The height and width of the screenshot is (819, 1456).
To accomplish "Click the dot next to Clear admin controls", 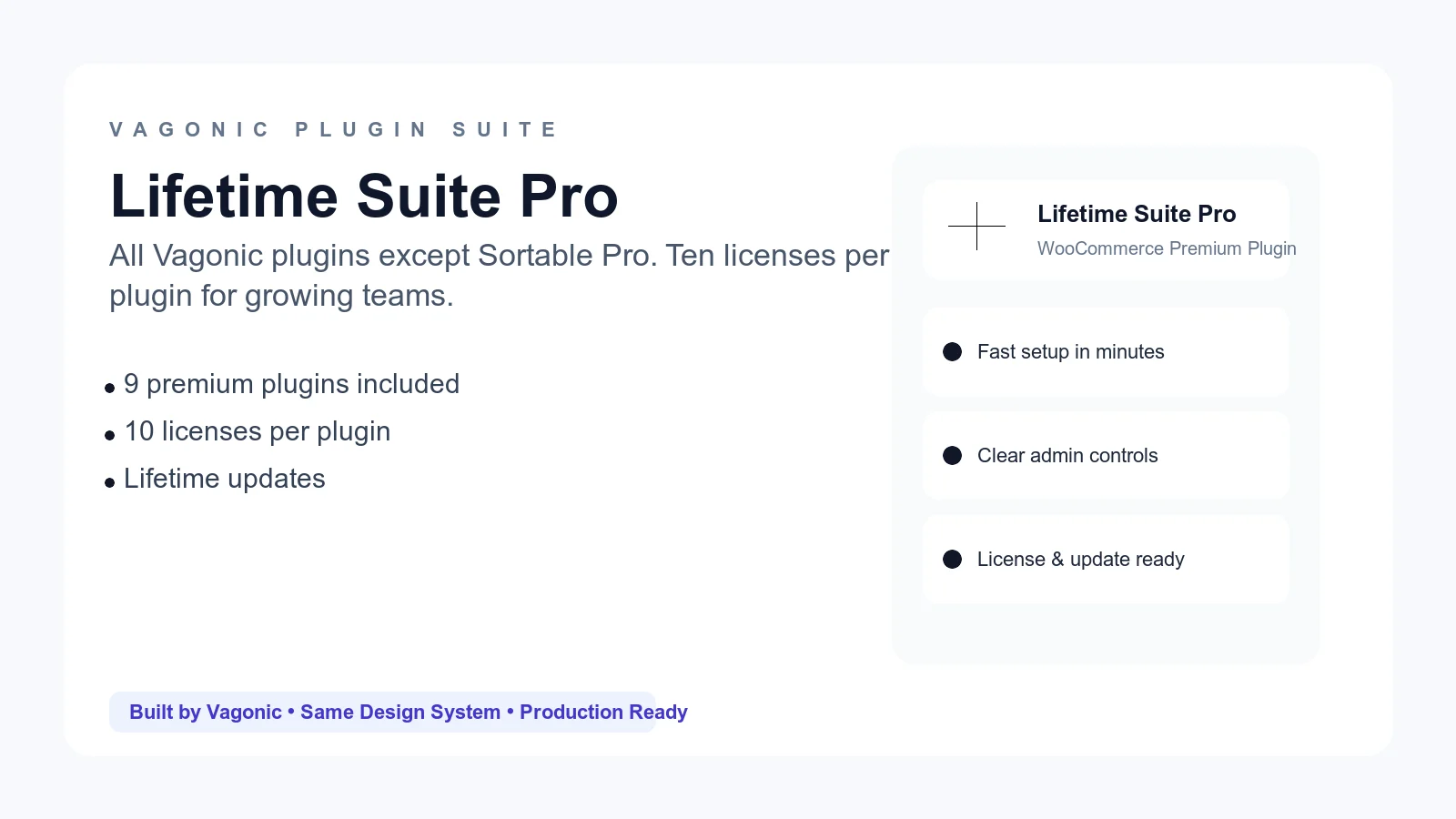I will click(x=952, y=456).
